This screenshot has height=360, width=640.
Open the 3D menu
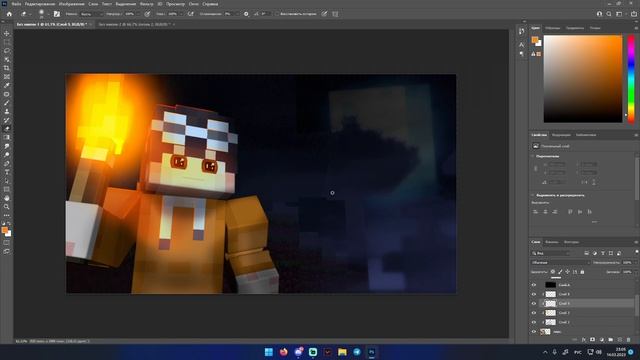pyautogui.click(x=160, y=4)
